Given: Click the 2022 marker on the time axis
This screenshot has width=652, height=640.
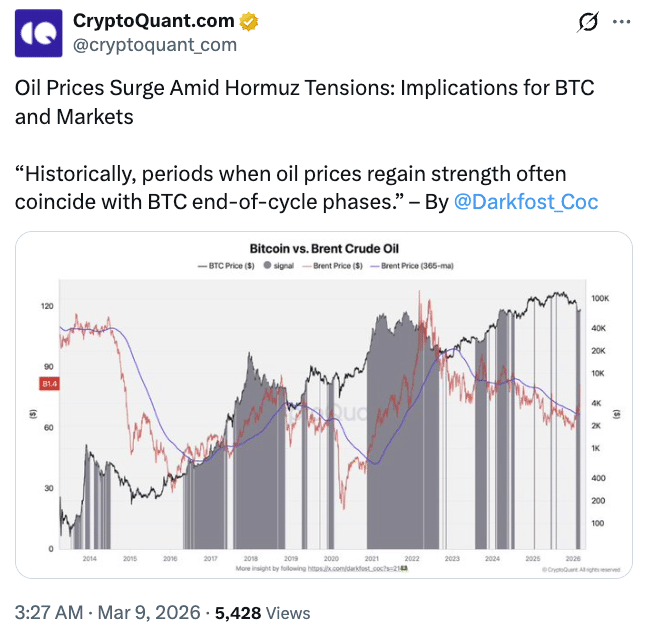Looking at the screenshot, I should pos(411,559).
